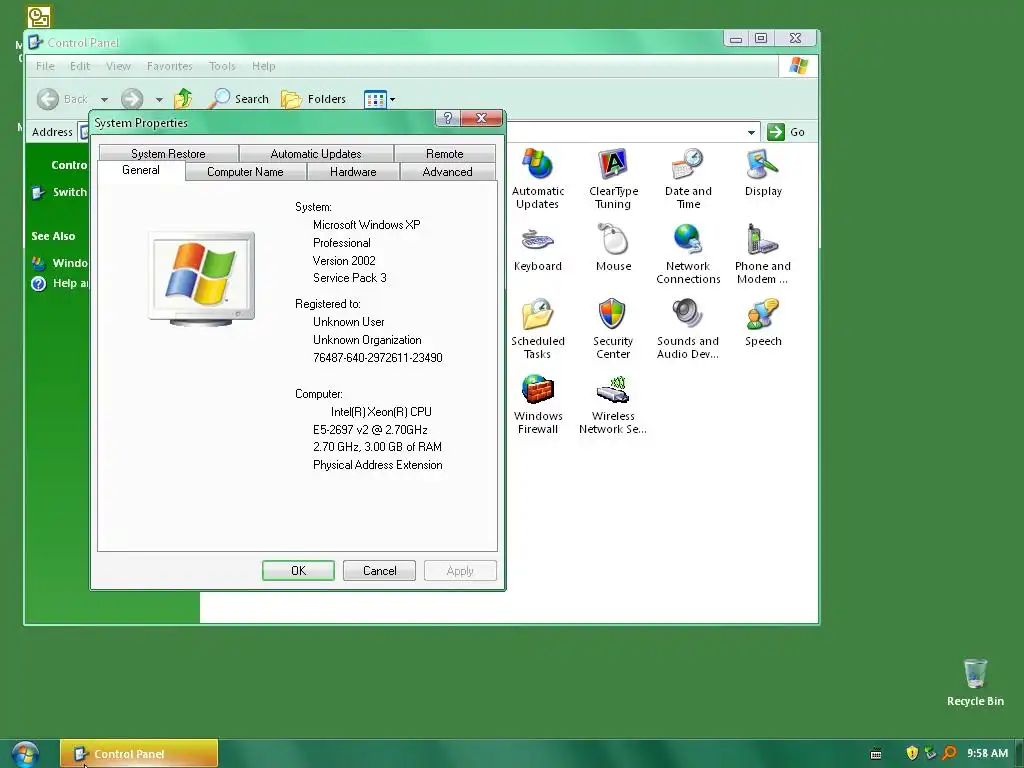Switch to the Remote tab

pyautogui.click(x=445, y=153)
